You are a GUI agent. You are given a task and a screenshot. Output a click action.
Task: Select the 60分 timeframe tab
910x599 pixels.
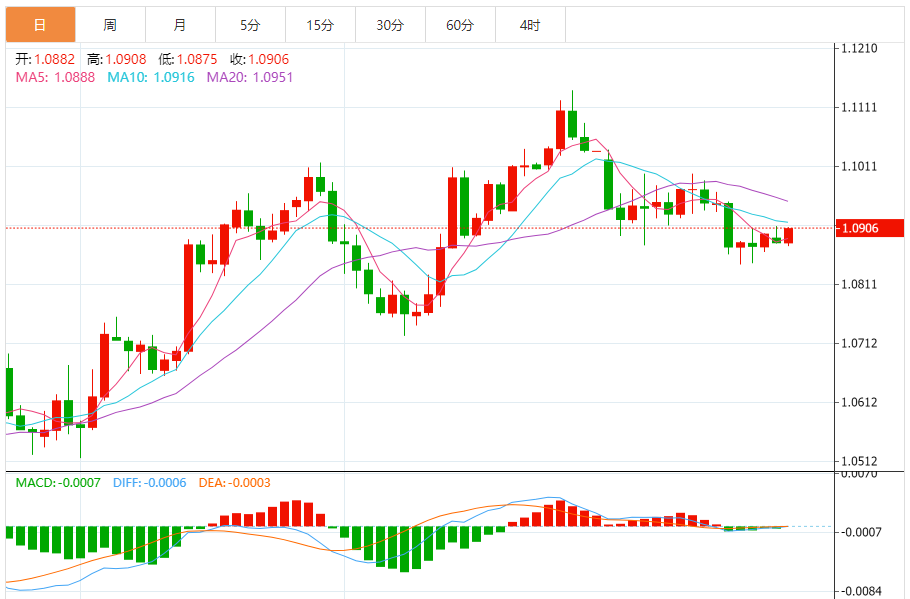[x=460, y=25]
